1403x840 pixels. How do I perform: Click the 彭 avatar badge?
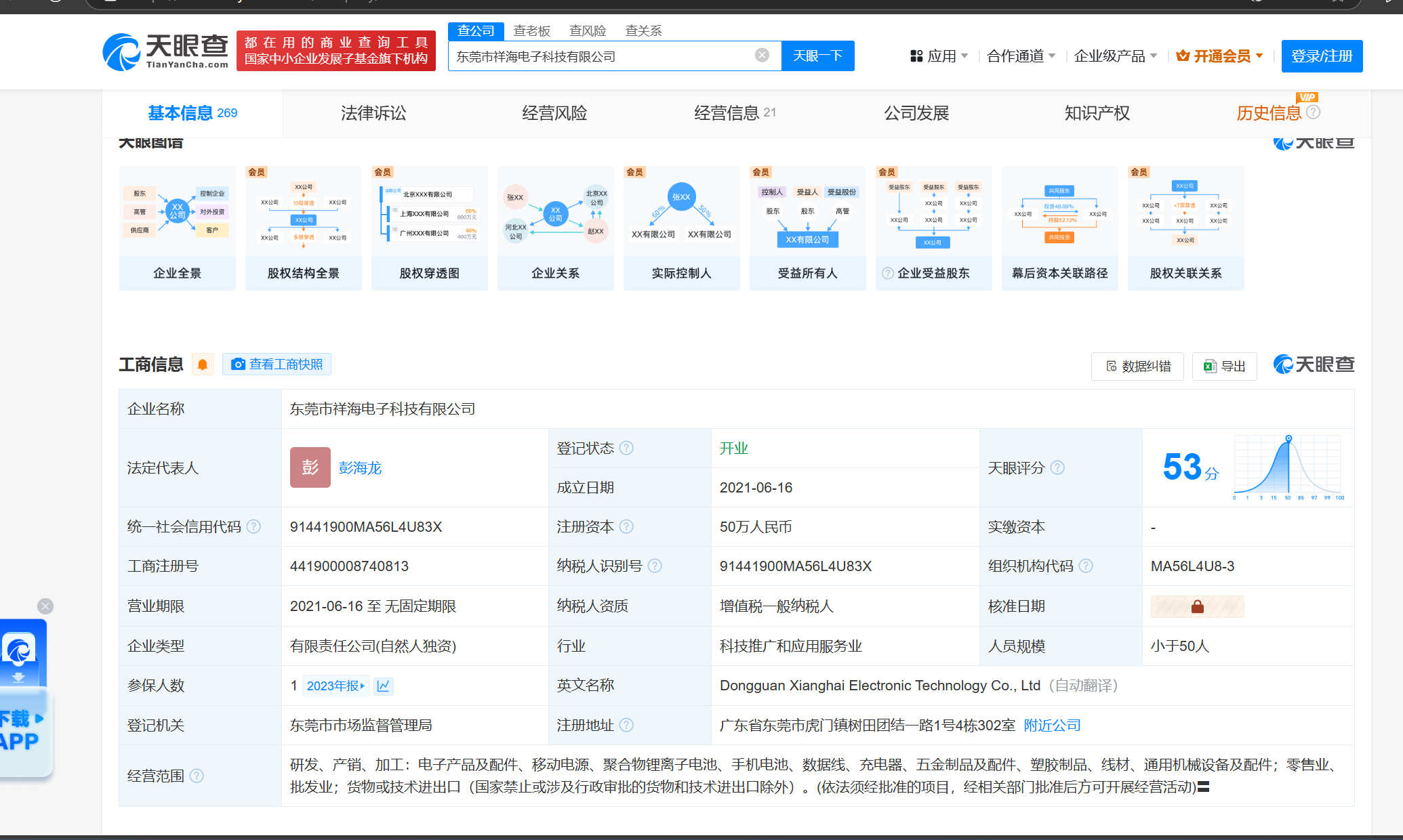[x=310, y=467]
